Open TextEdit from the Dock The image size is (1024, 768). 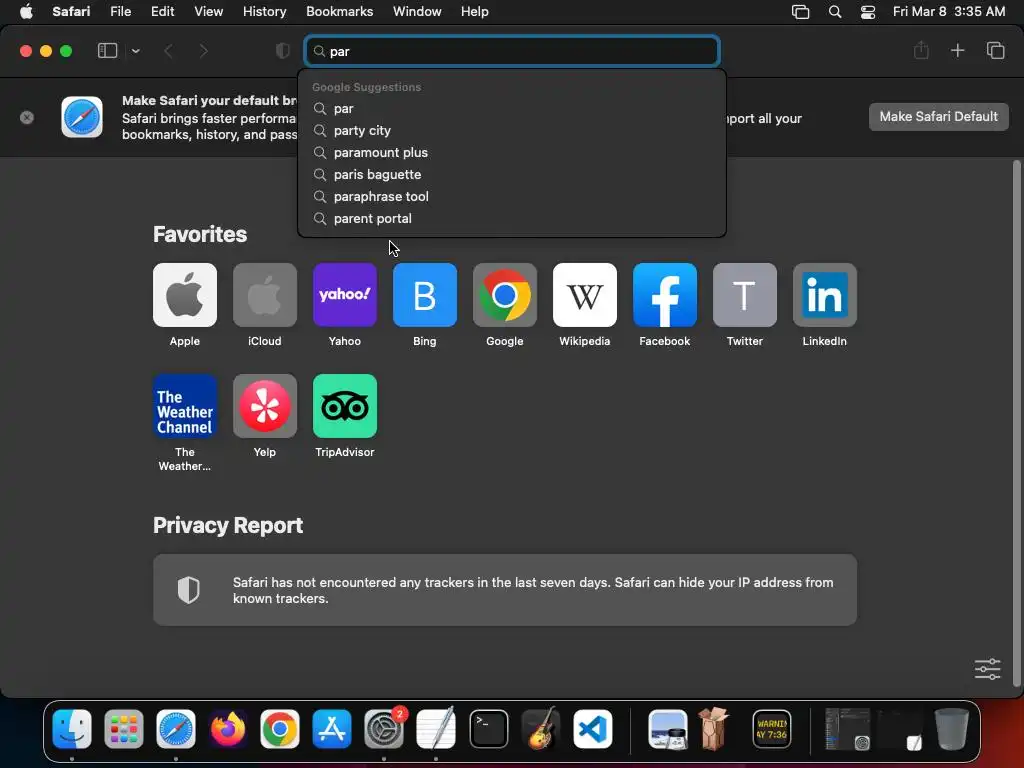(x=436, y=729)
